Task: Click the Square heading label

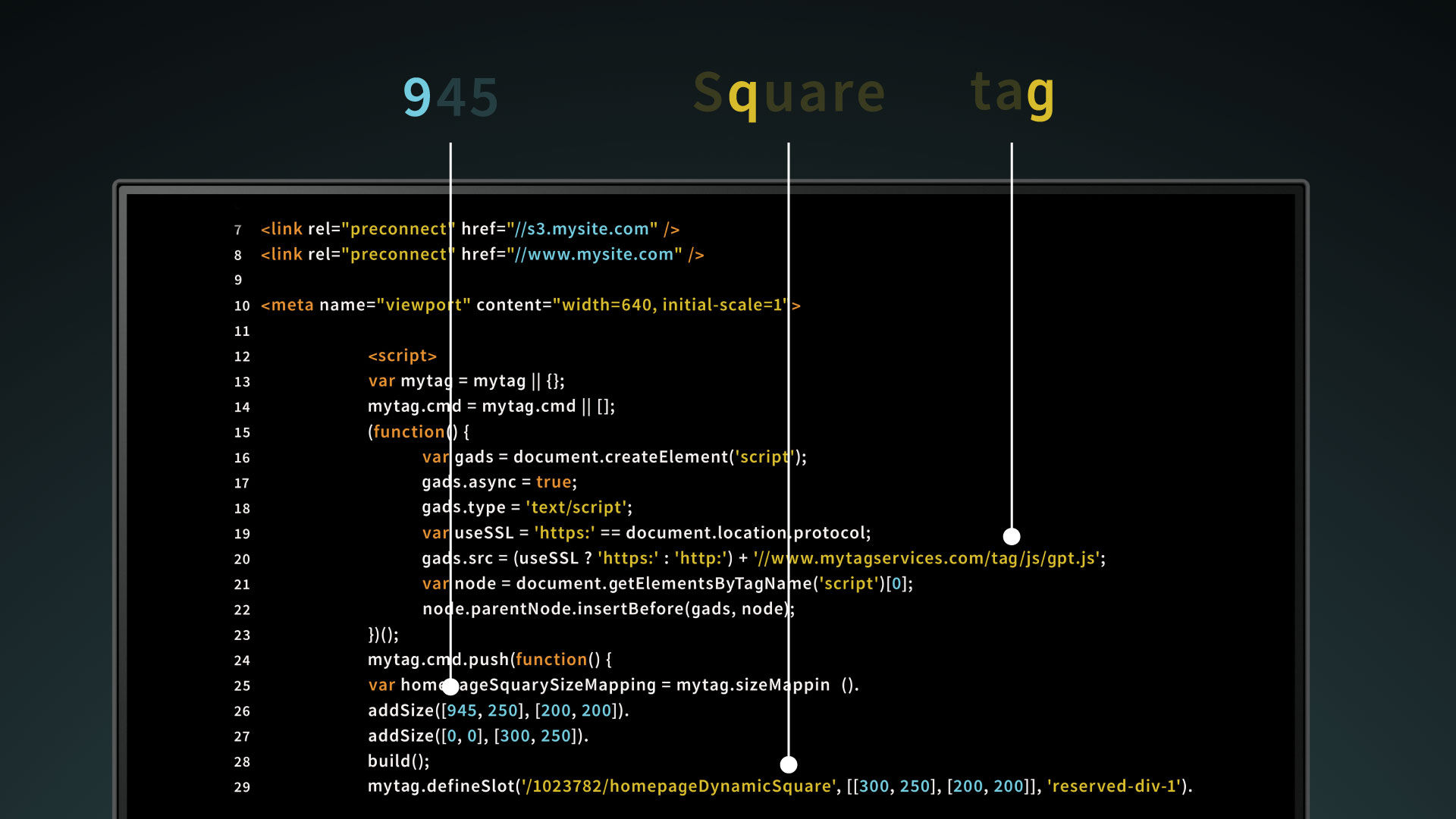Action: click(x=789, y=94)
